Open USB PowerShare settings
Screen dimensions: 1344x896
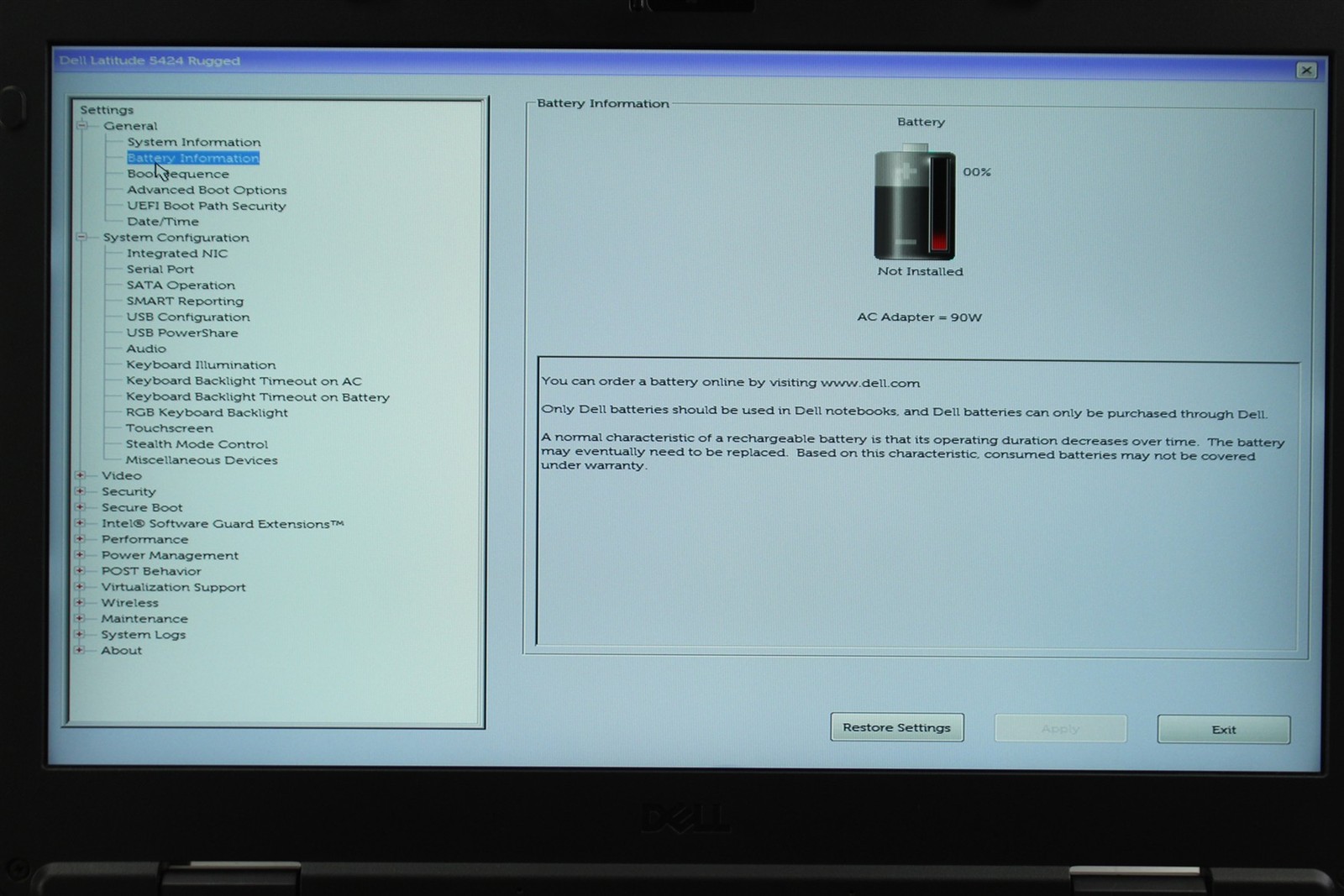pyautogui.click(x=182, y=333)
